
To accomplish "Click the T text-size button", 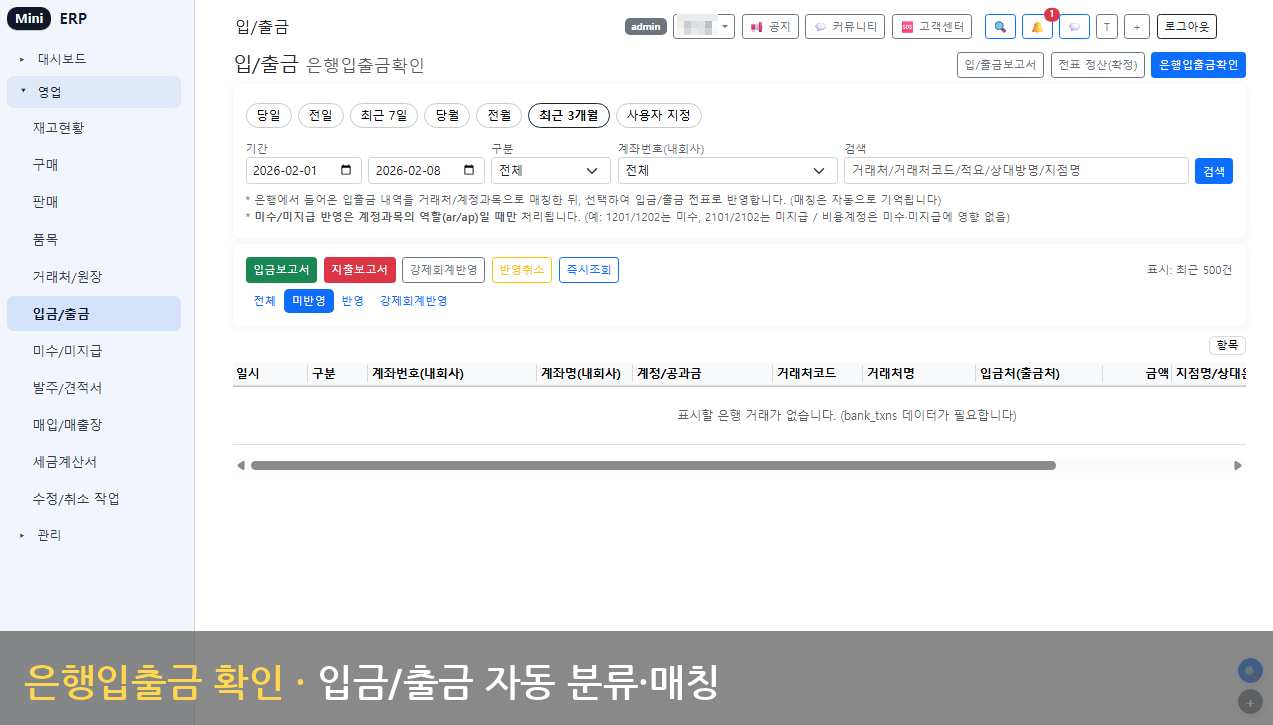I will coord(1107,27).
